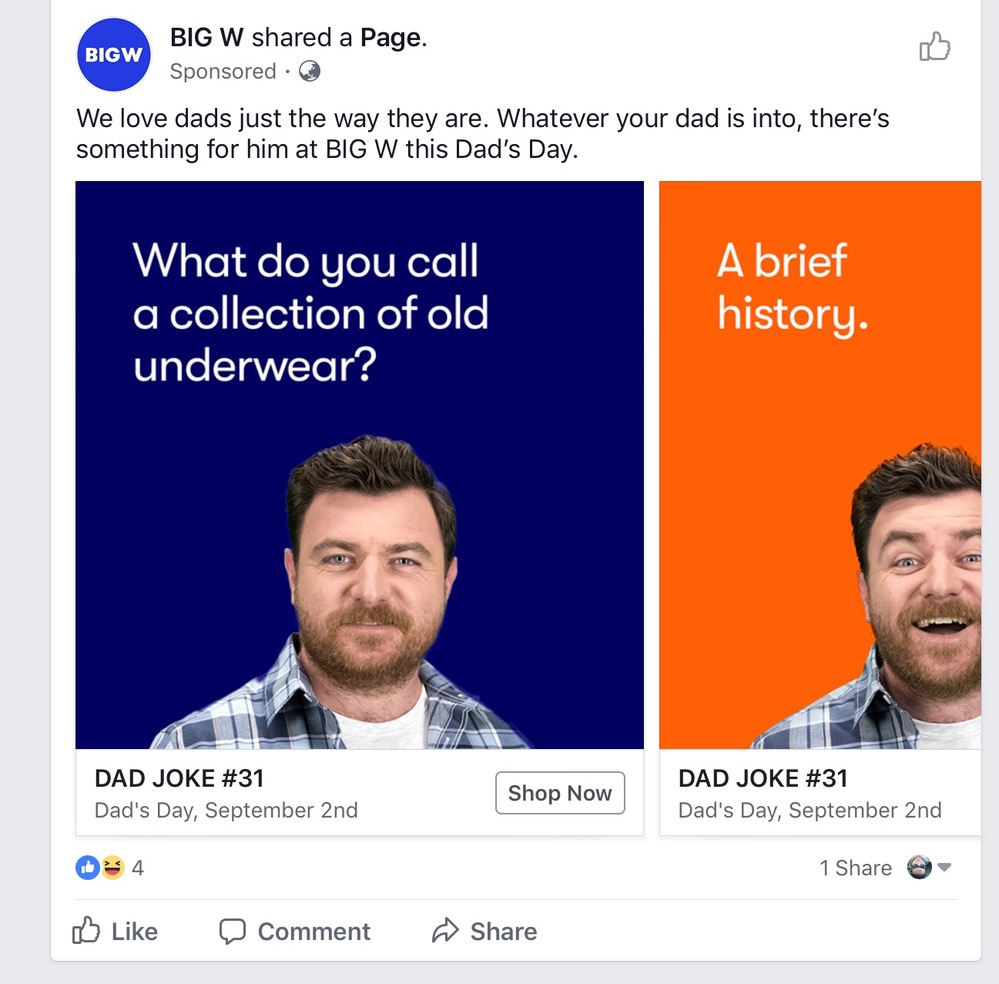
Task: Click the bold Page link in header
Action: click(390, 38)
